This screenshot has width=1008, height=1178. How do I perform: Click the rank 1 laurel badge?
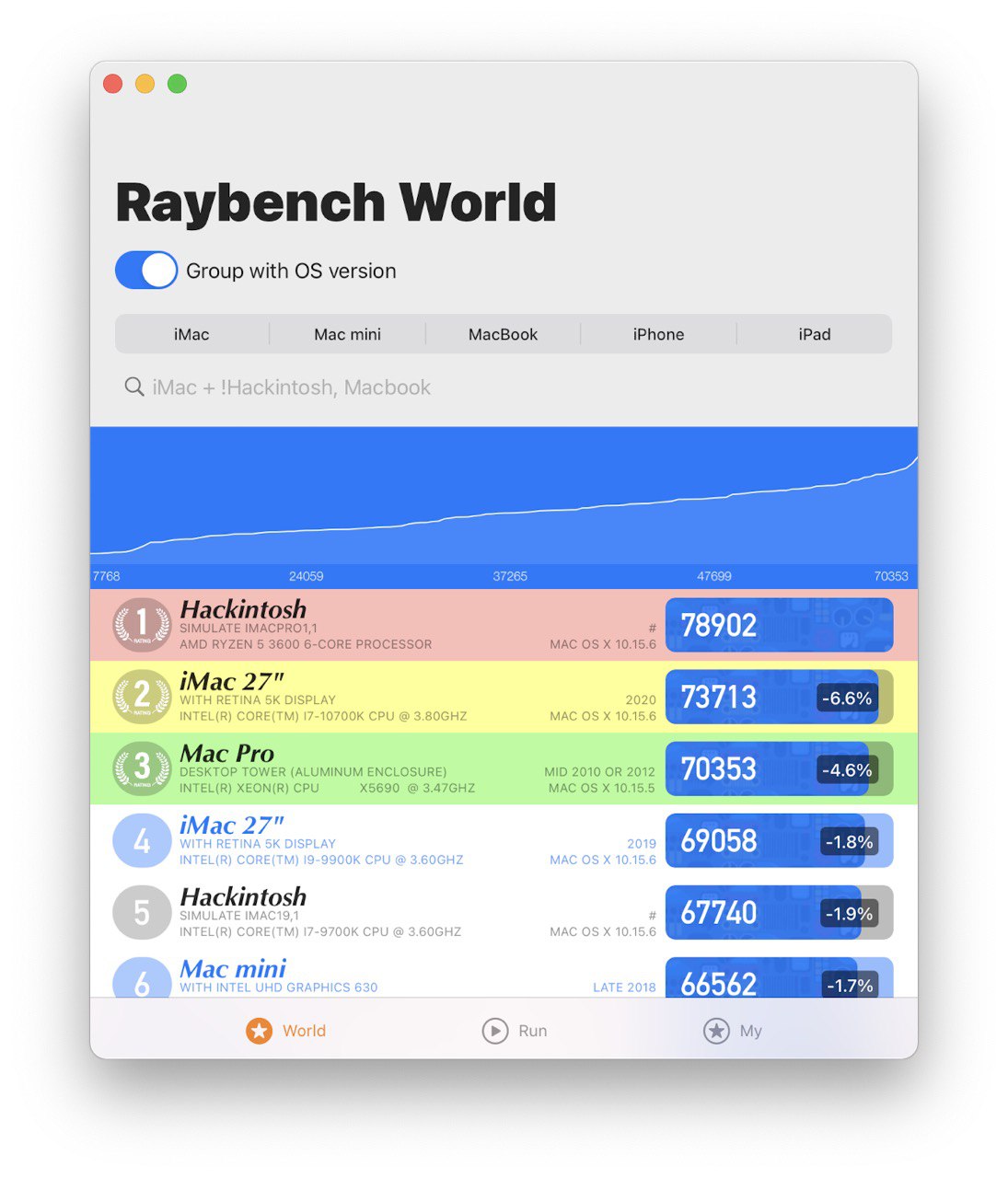142,625
